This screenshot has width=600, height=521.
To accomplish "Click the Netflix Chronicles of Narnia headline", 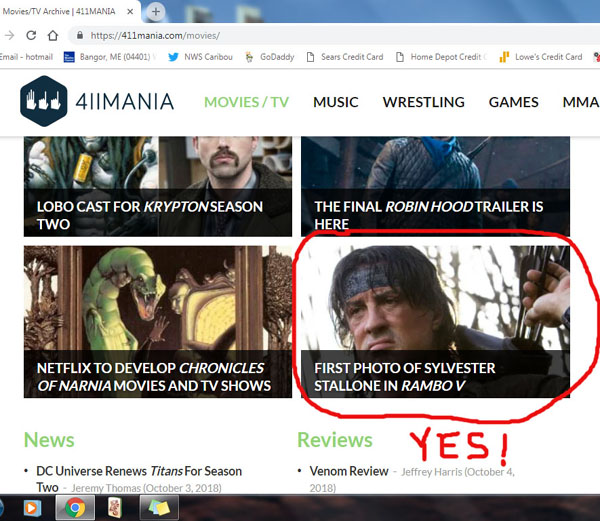I will point(154,377).
